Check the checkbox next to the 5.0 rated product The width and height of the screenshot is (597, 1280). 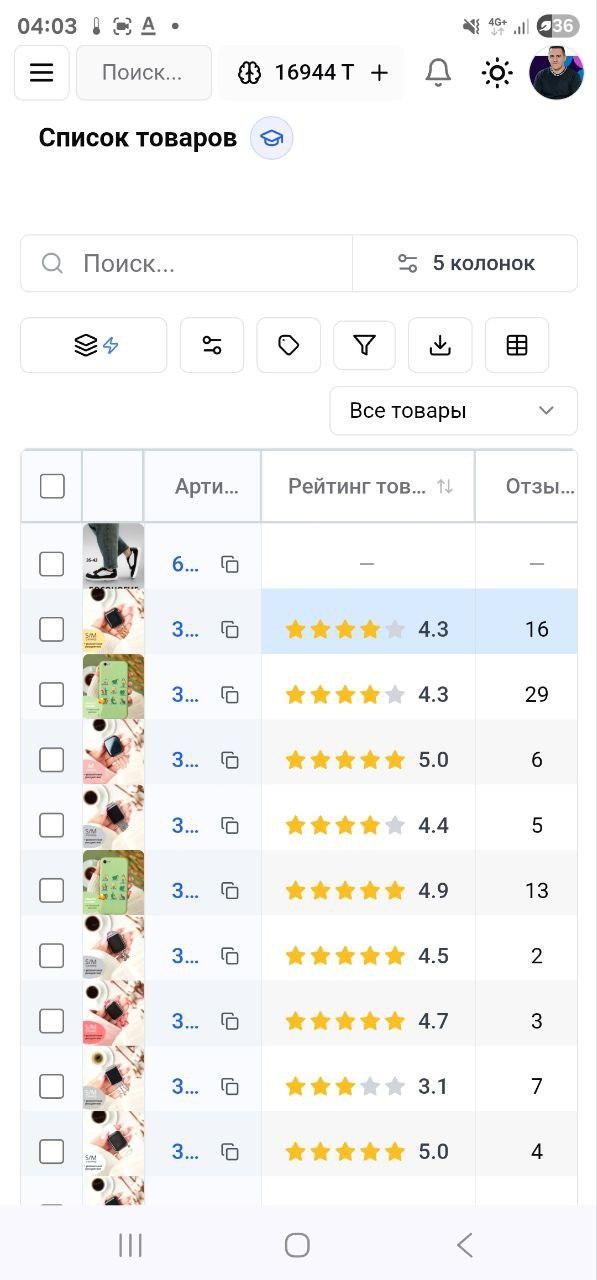pos(51,759)
